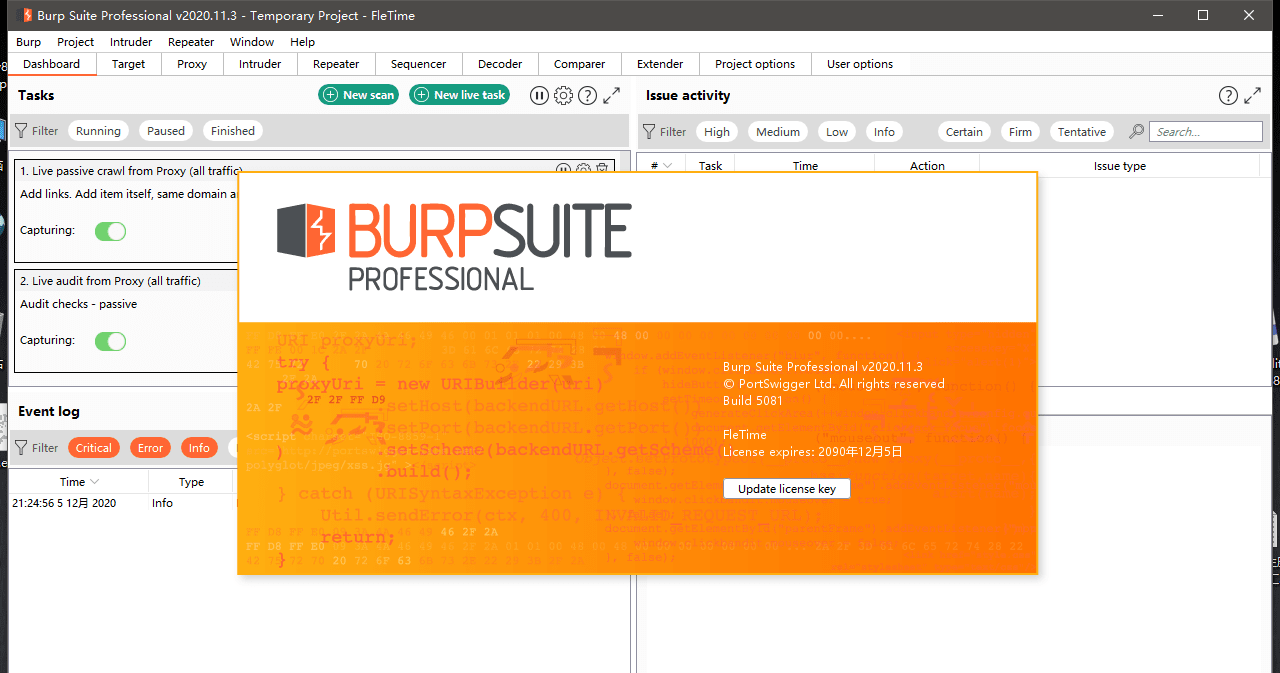1280x673 pixels.
Task: Toggle the Tentative confidence filter
Action: pos(1082,132)
